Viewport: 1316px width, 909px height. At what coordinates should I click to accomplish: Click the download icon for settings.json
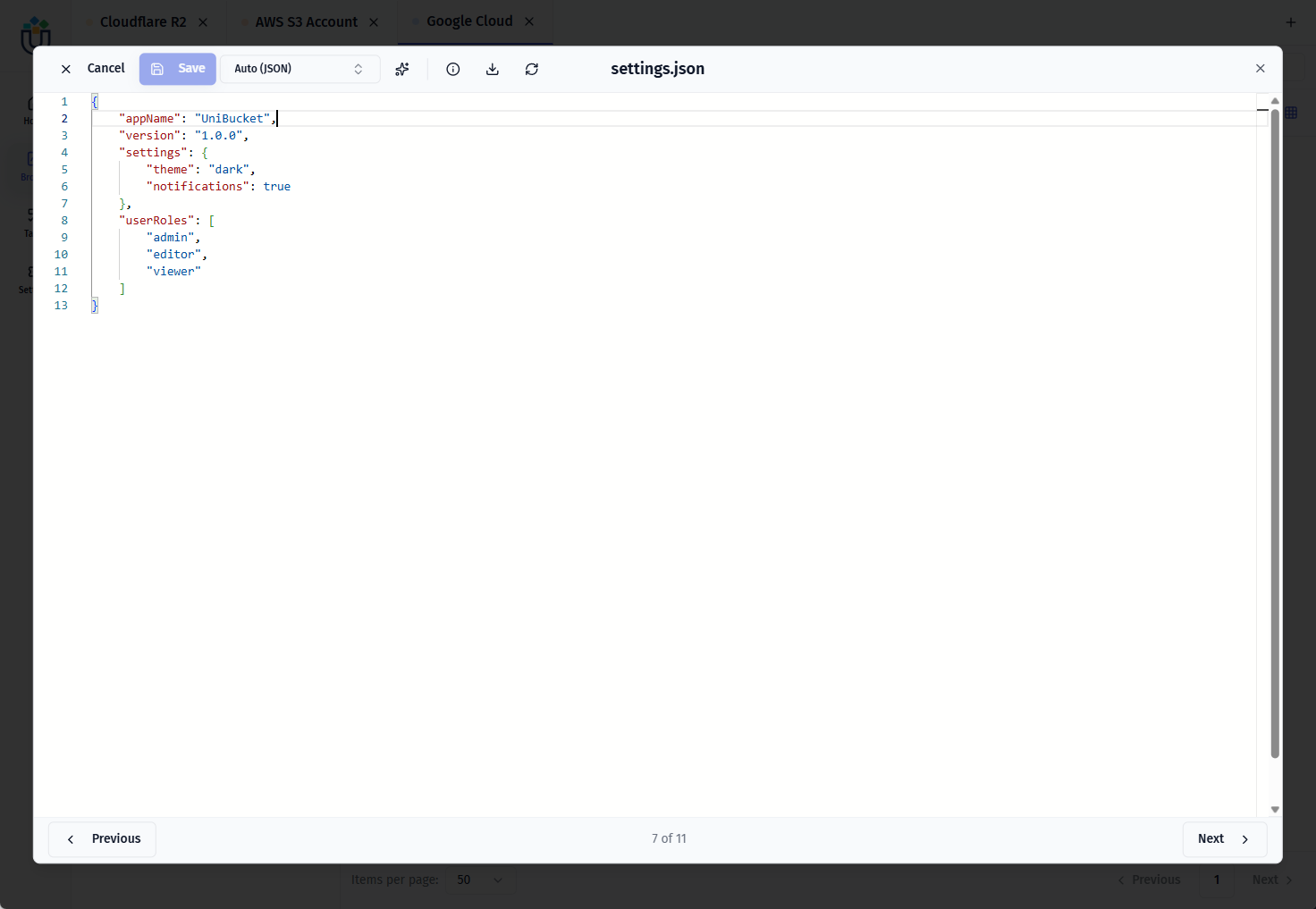[x=492, y=69]
